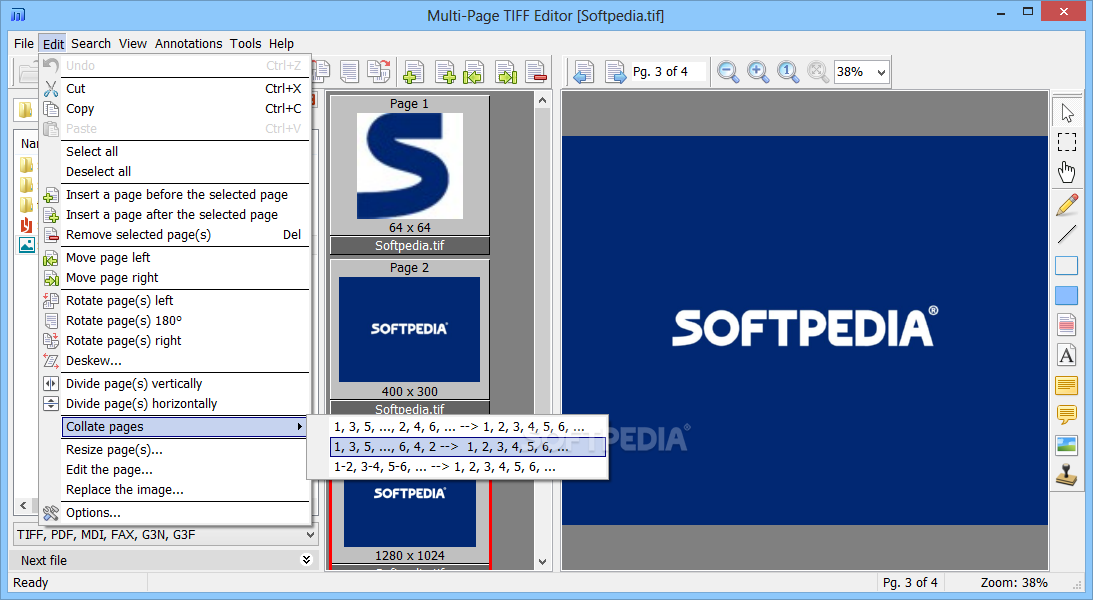Click thumbnail scrollbar down arrow
1093x600 pixels.
(543, 562)
